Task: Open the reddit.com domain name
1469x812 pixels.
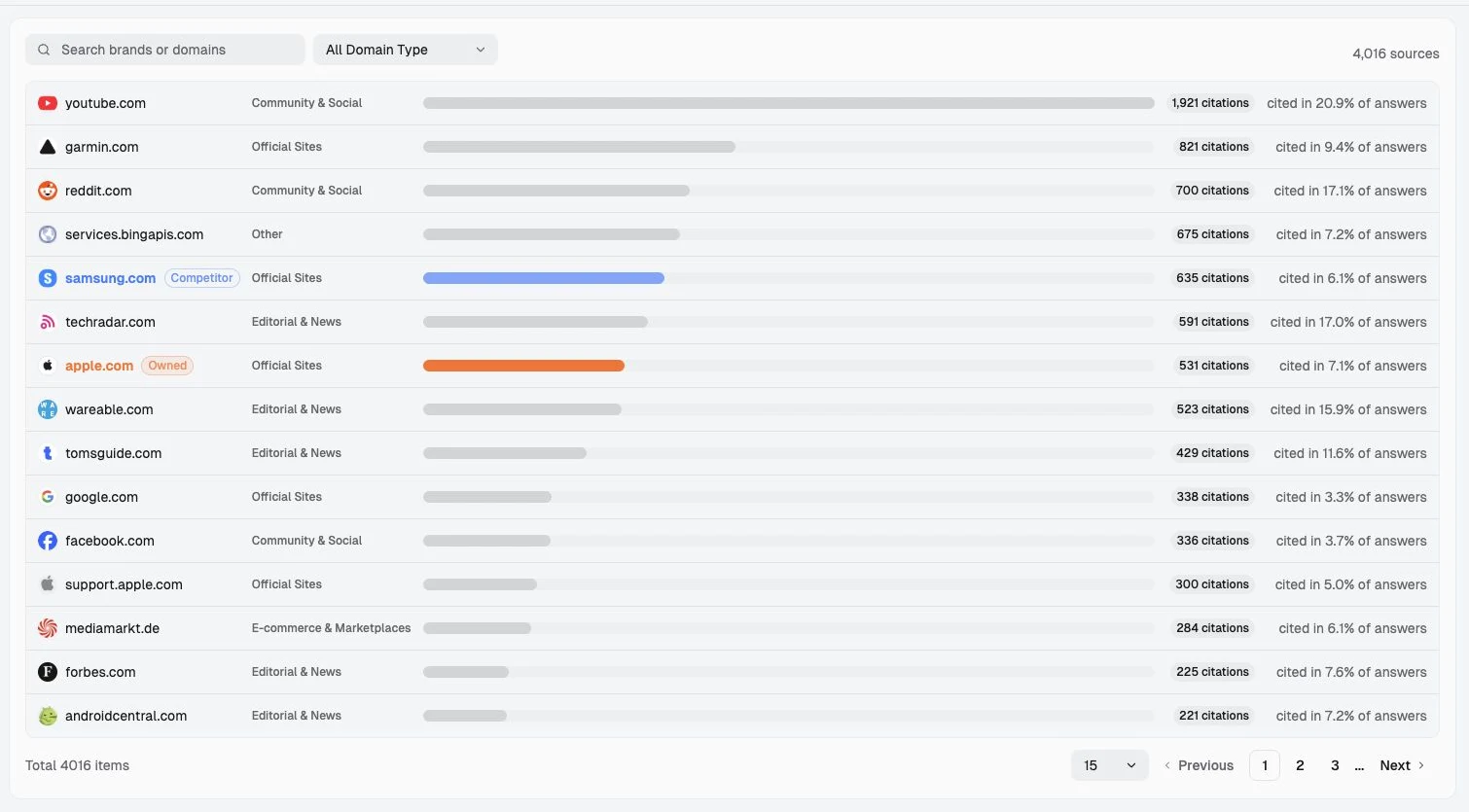Action: [x=98, y=191]
